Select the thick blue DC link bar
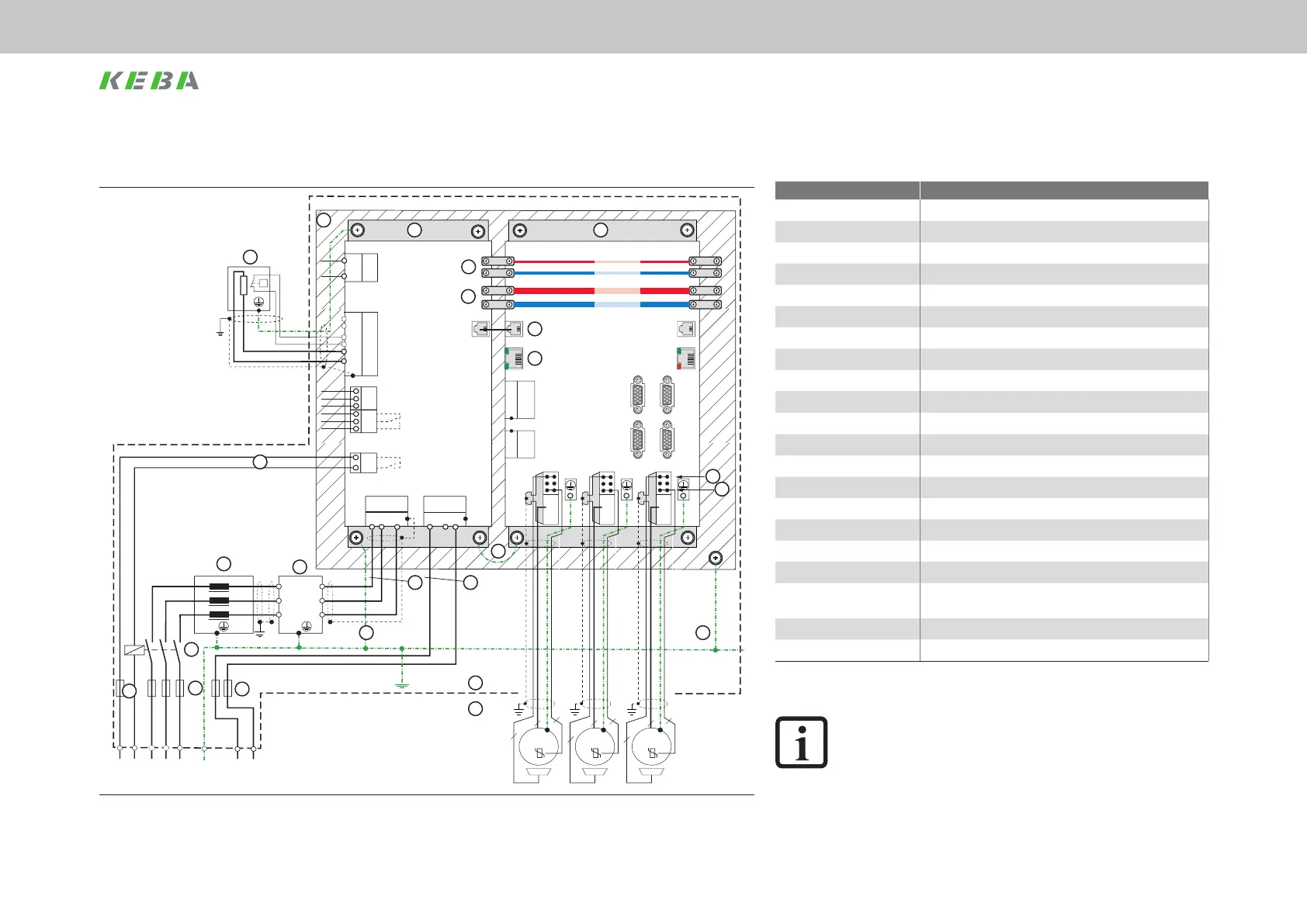 (602, 305)
